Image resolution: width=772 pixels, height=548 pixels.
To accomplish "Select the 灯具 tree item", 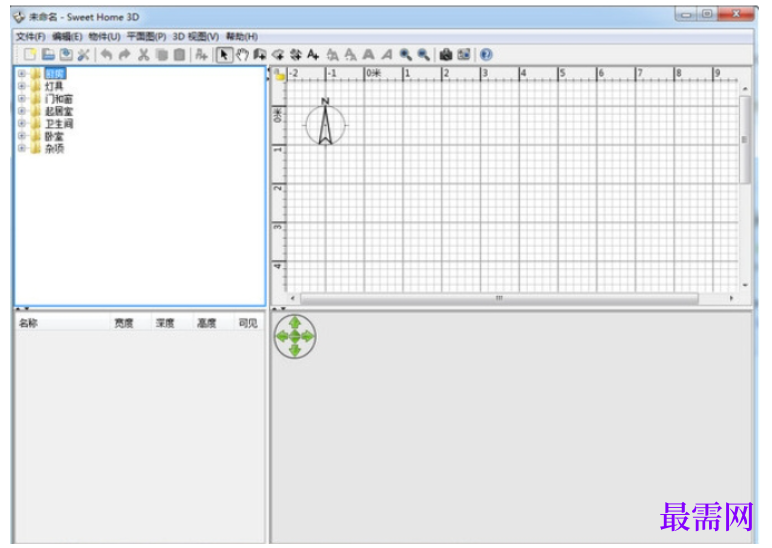I will 54,86.
